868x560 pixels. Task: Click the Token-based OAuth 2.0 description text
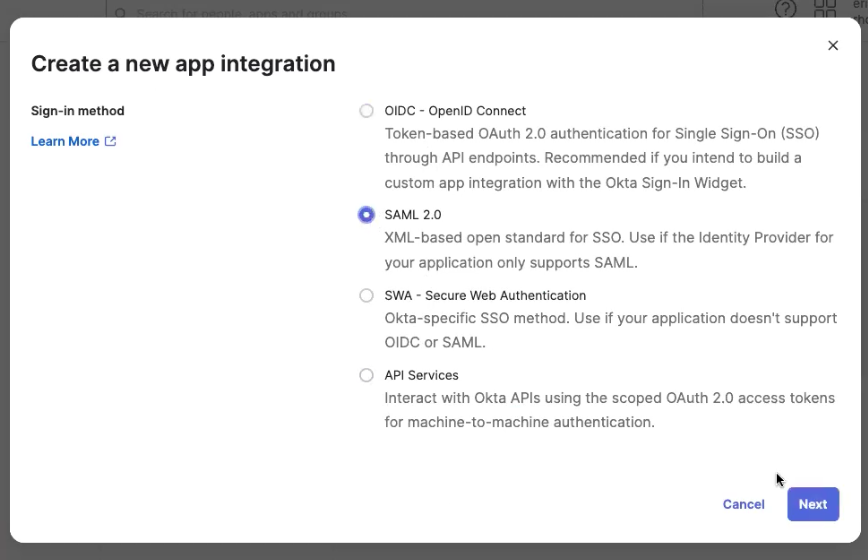(x=602, y=158)
